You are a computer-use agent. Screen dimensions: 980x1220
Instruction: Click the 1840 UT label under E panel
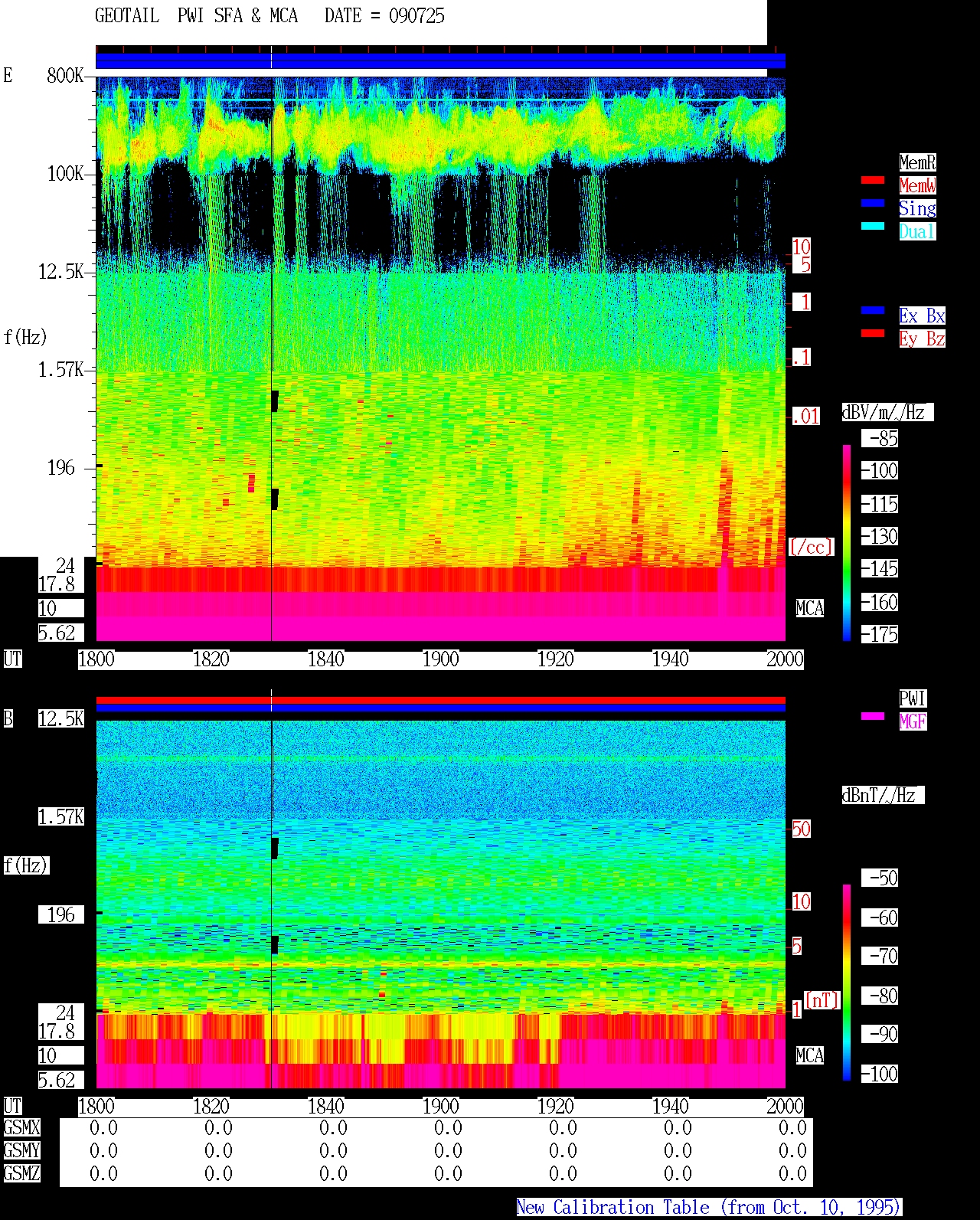click(326, 659)
